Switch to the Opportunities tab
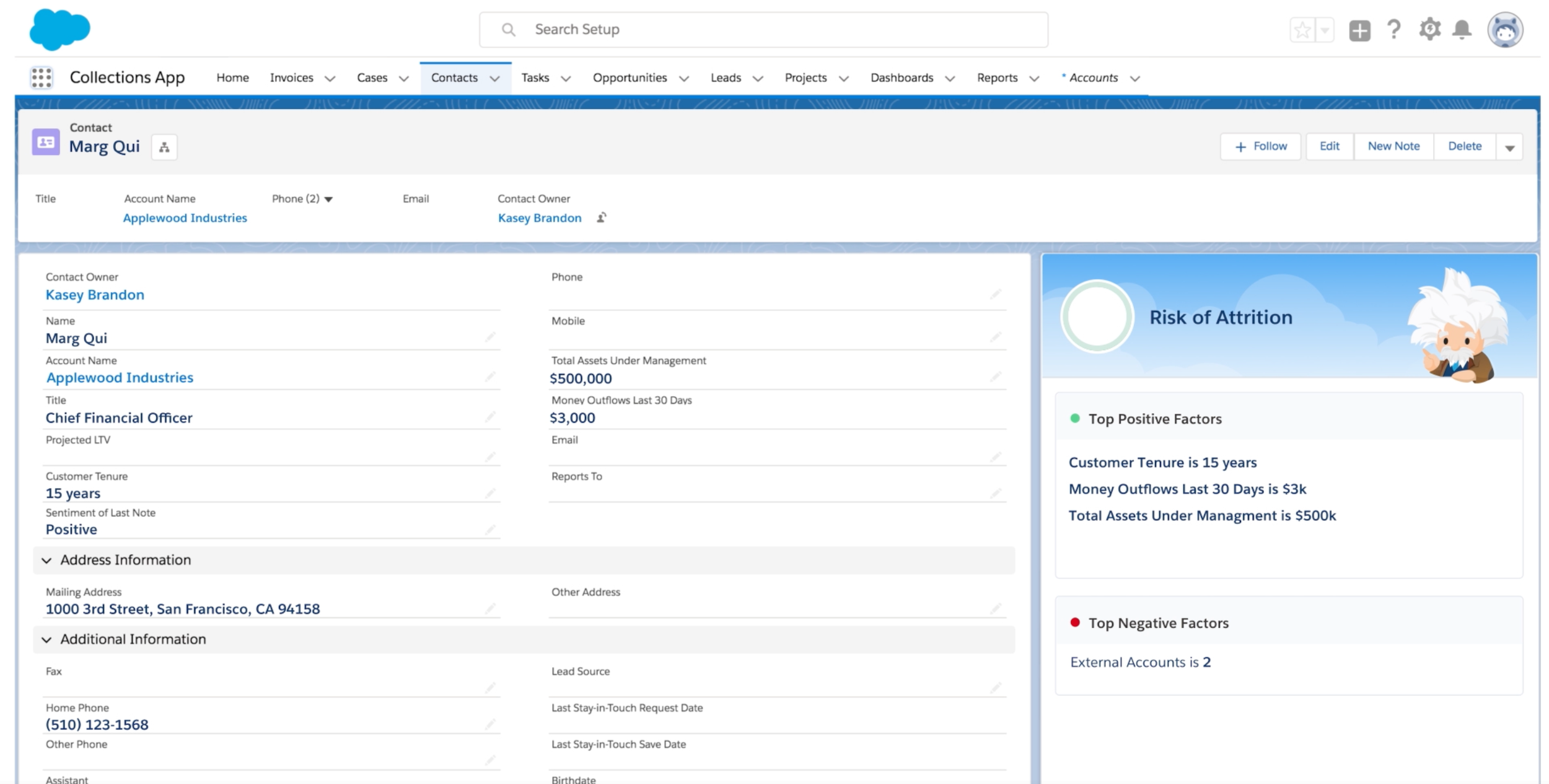The width and height of the screenshot is (1549, 784). pos(630,78)
